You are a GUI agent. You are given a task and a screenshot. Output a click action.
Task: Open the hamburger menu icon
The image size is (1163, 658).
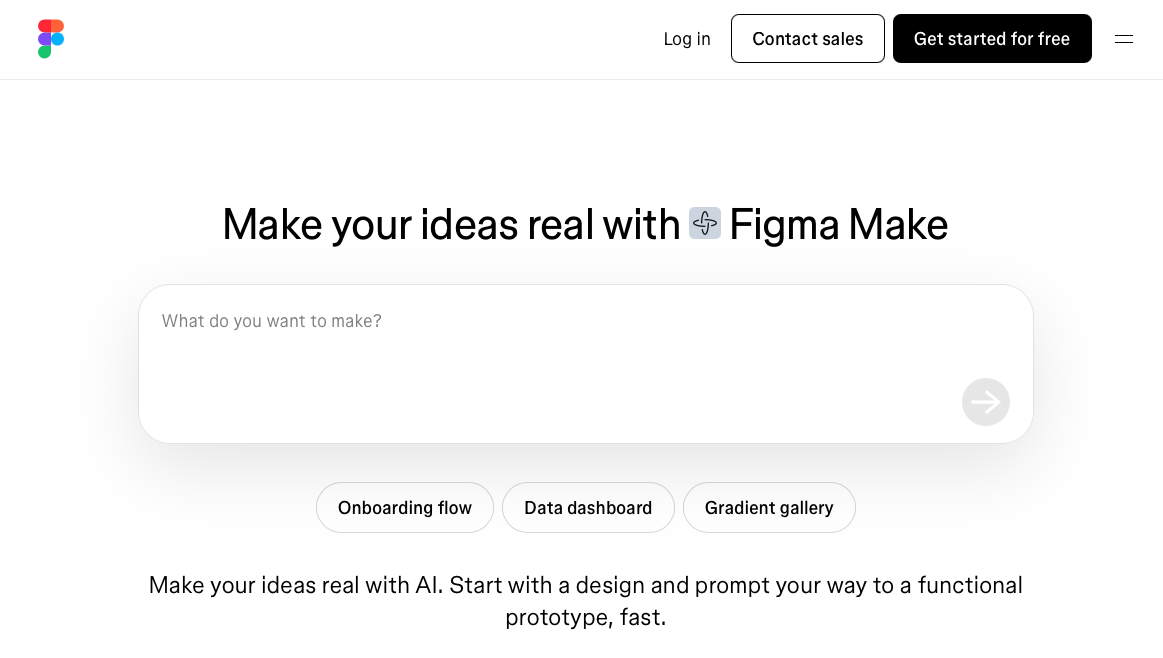[x=1124, y=39]
